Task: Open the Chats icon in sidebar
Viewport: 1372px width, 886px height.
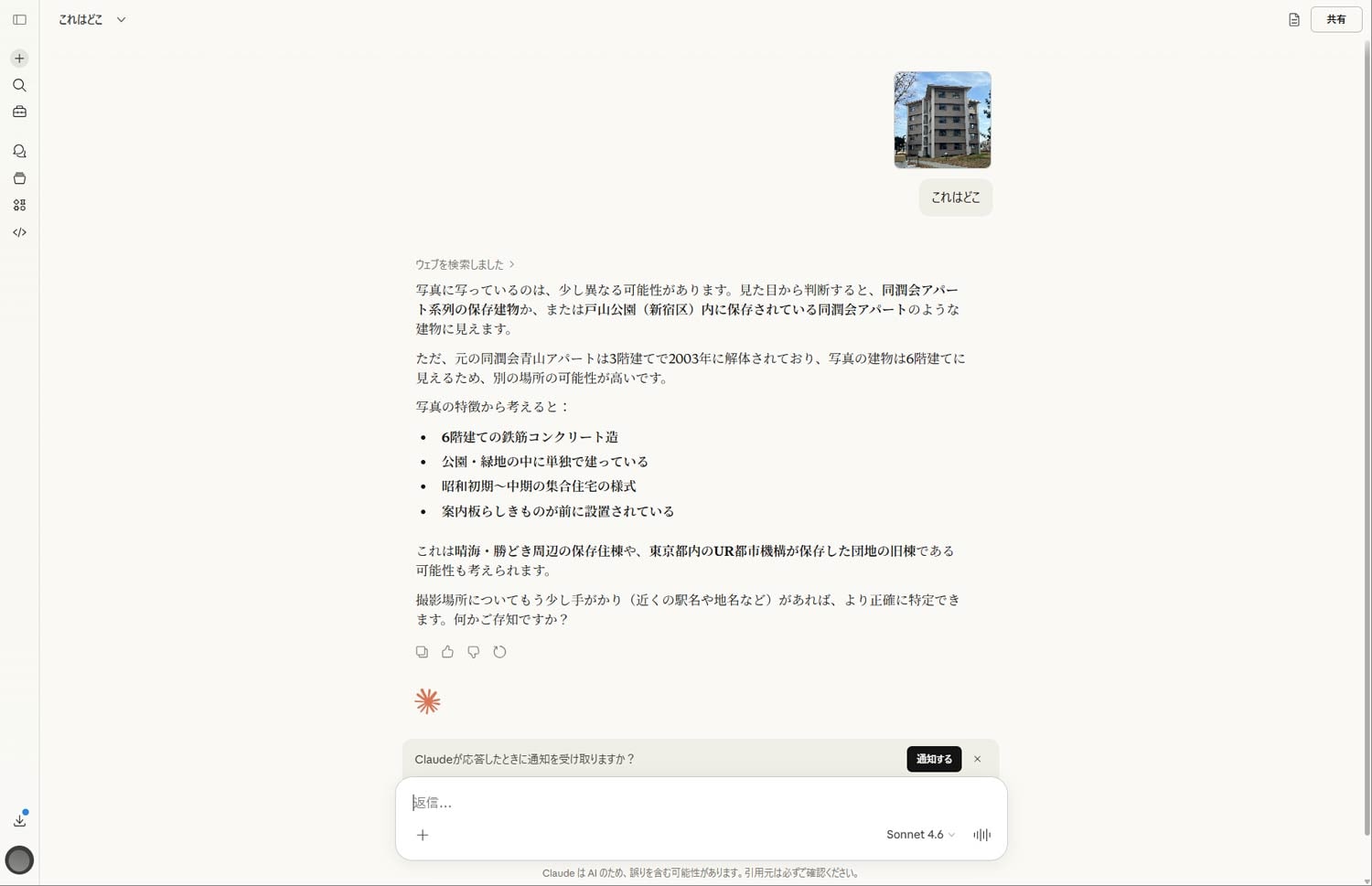Action: click(19, 151)
